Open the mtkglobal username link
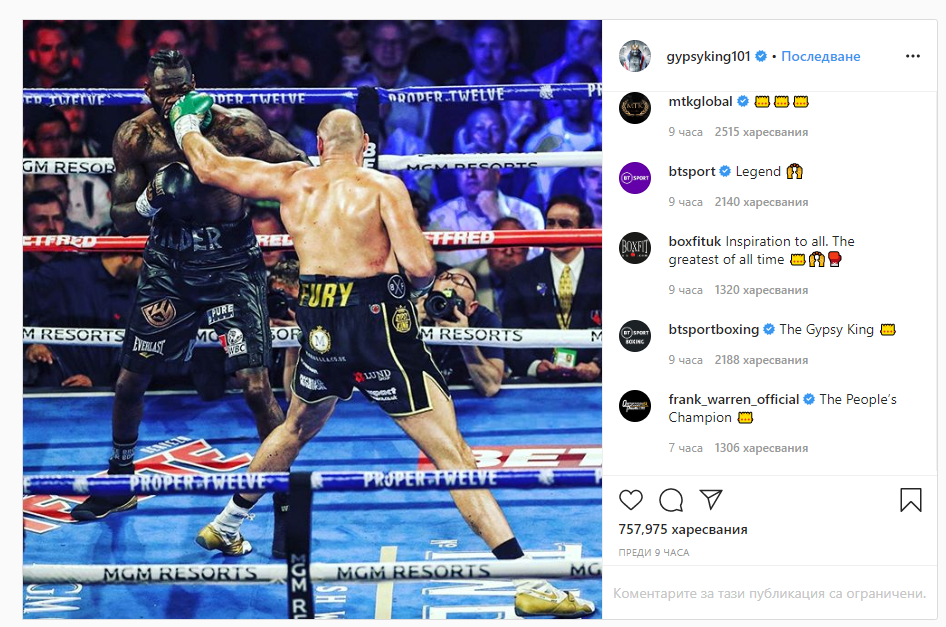The image size is (946, 627). click(700, 101)
